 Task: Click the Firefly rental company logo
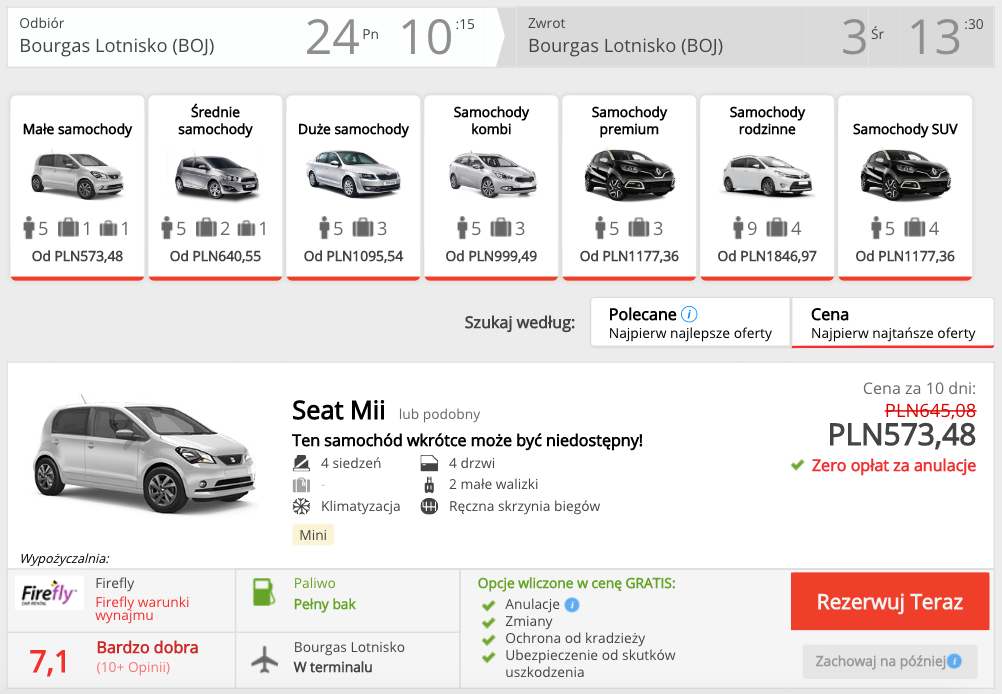pyautogui.click(x=49, y=593)
